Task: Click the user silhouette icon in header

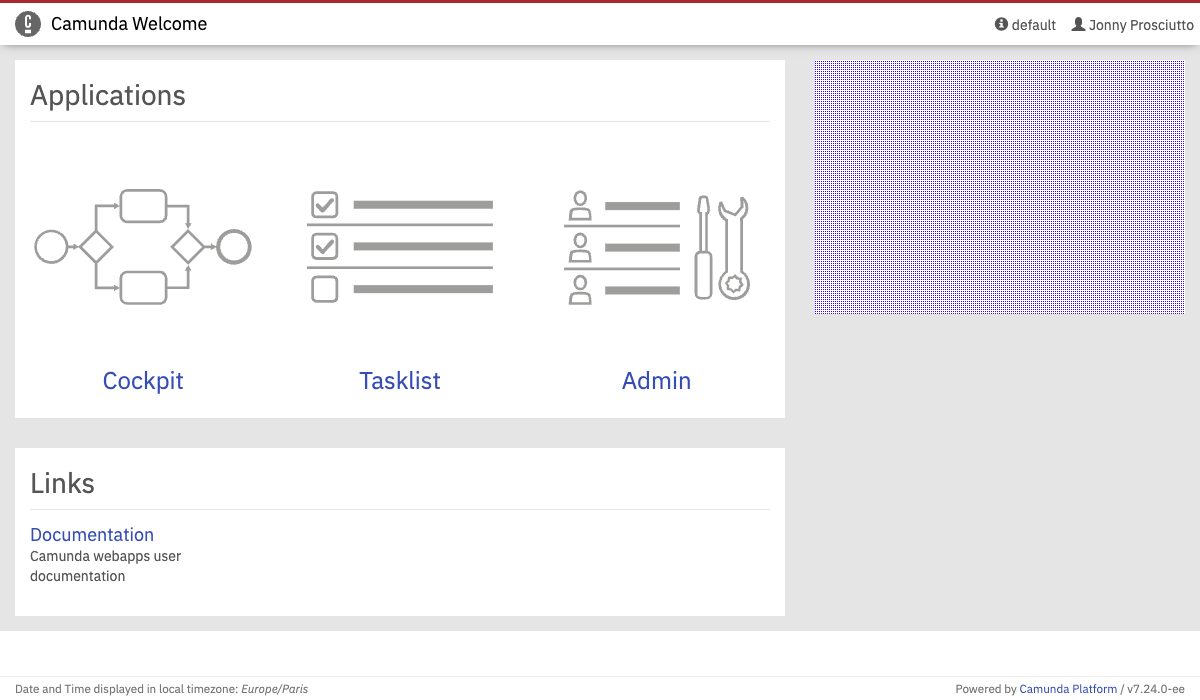Action: tap(1078, 24)
